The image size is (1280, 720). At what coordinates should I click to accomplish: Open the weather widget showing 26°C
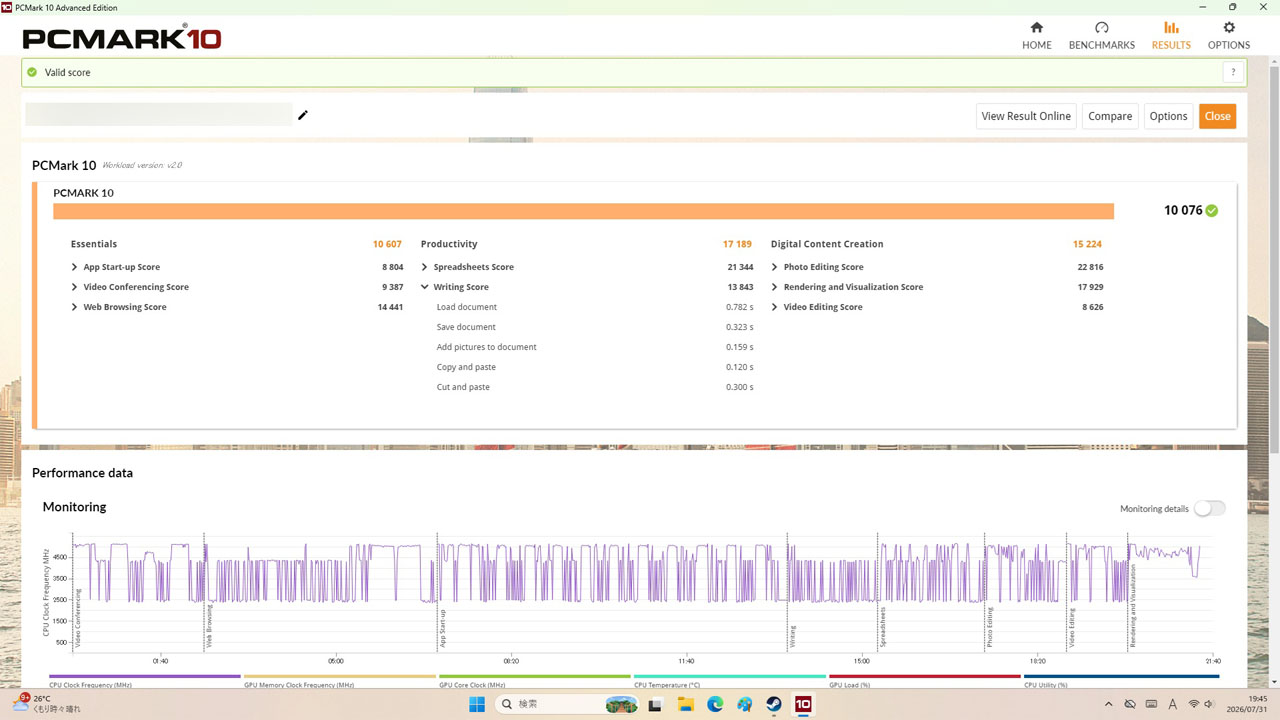point(47,704)
